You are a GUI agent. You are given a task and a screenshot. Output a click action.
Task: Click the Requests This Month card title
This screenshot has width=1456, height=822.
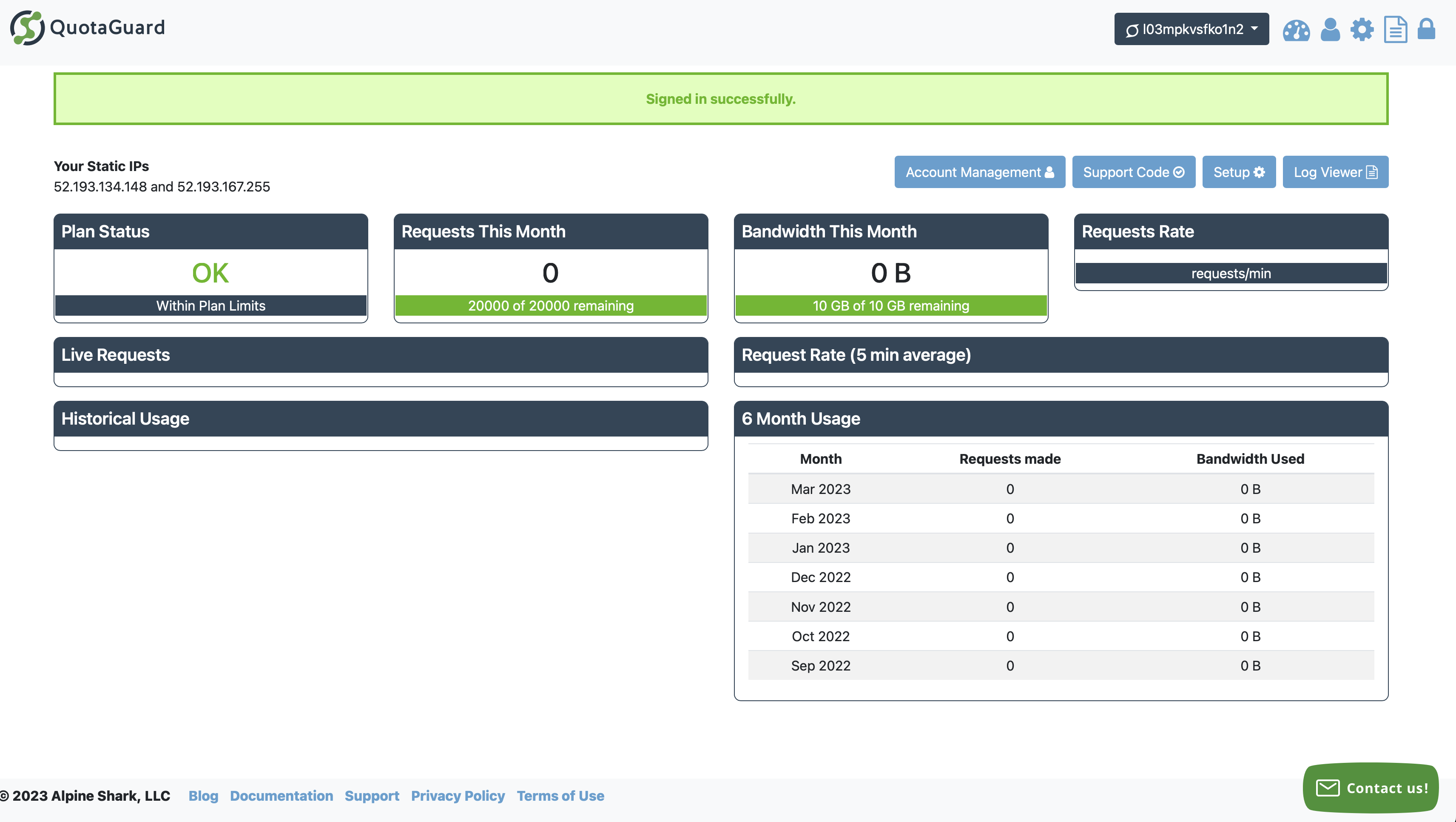pos(483,231)
